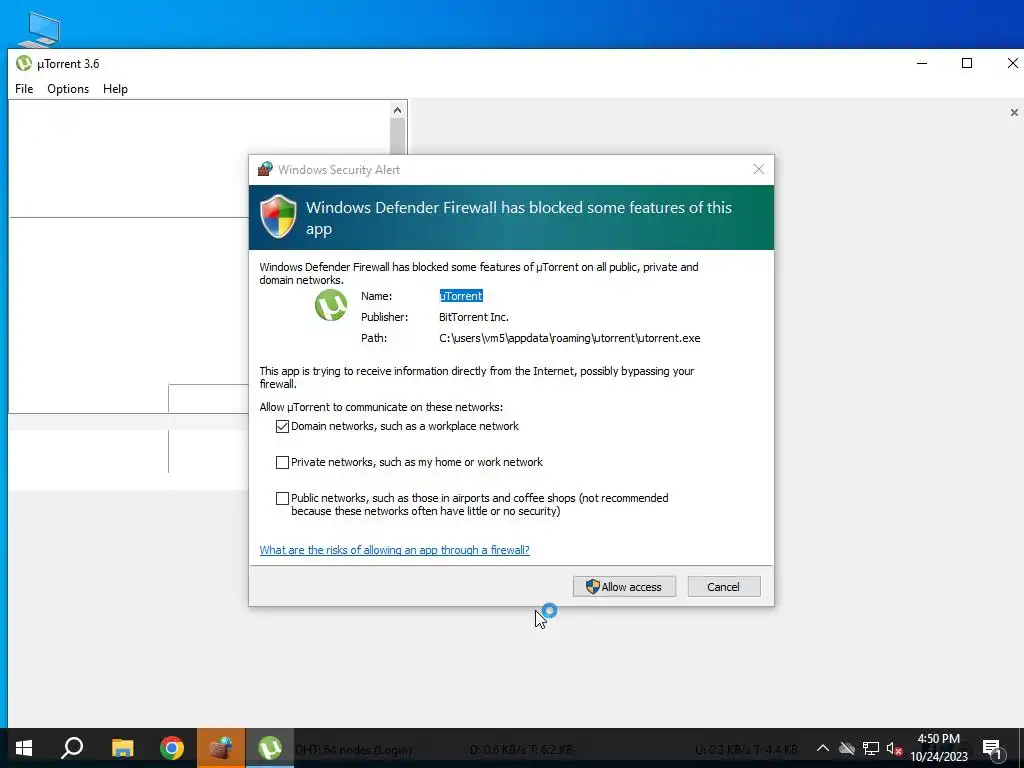Image resolution: width=1024 pixels, height=768 pixels.
Task: Allow access for µTorrent through firewall
Action: tap(624, 586)
